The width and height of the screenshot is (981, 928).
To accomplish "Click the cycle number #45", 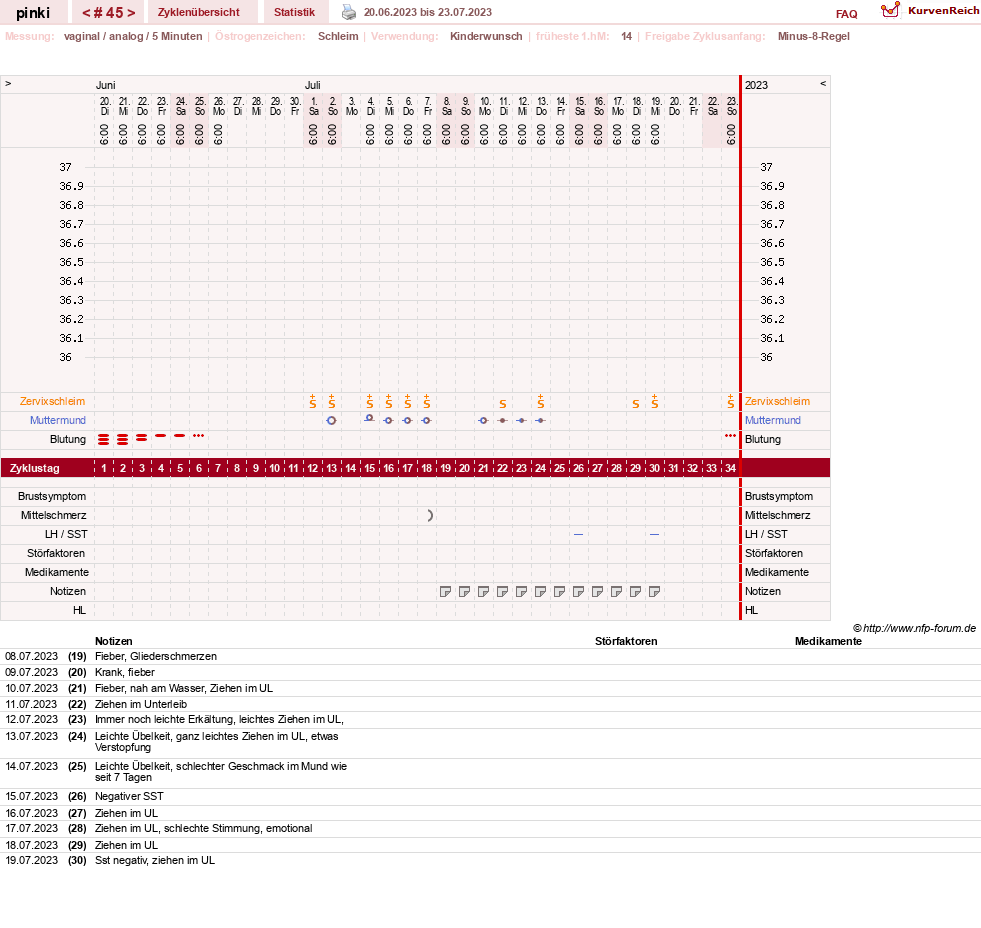I will [109, 13].
